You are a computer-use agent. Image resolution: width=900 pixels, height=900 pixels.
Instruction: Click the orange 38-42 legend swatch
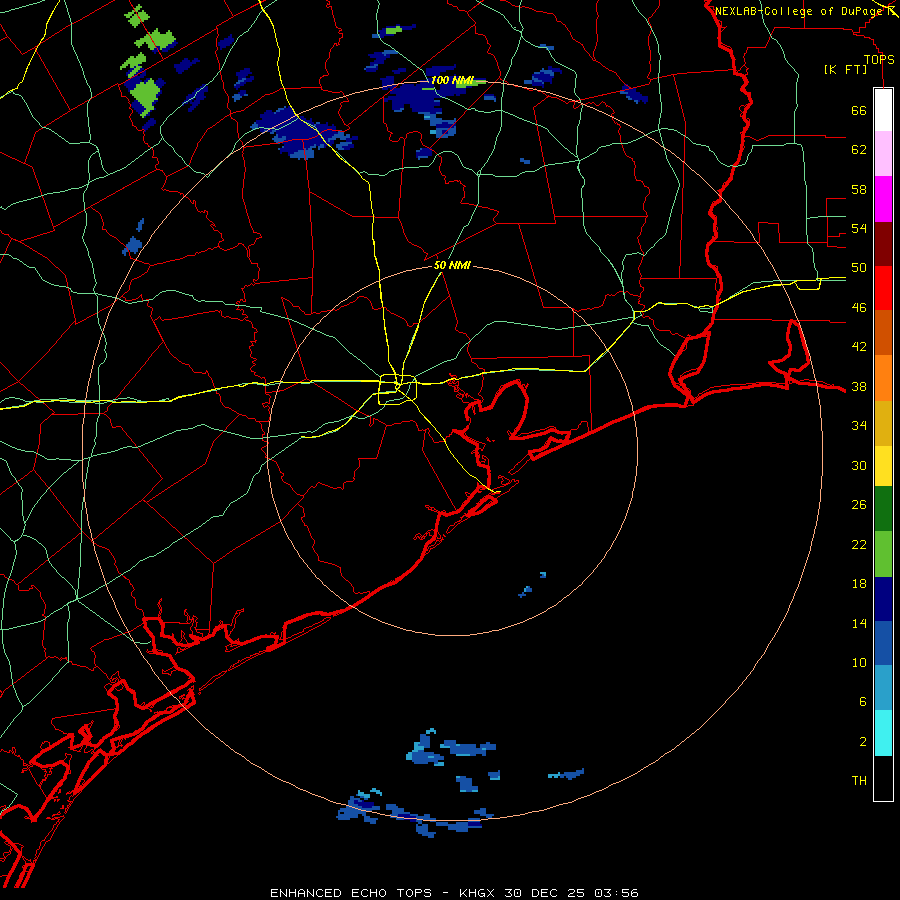(x=883, y=378)
